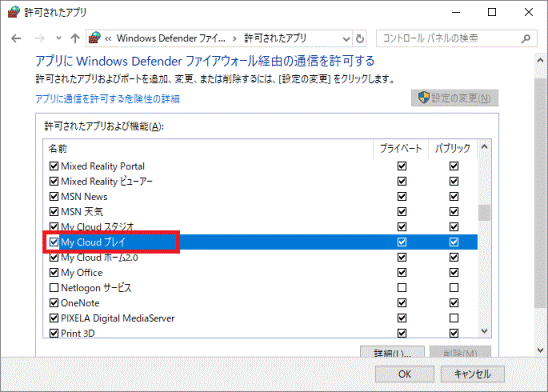Enable PIXELA Digital MediaServer public checkbox
The width and height of the screenshot is (548, 392).
[x=454, y=318]
